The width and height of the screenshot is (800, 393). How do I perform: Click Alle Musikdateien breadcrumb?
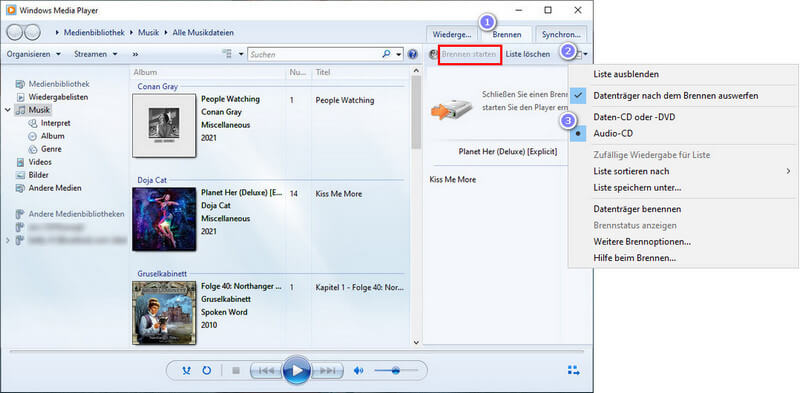click(203, 33)
